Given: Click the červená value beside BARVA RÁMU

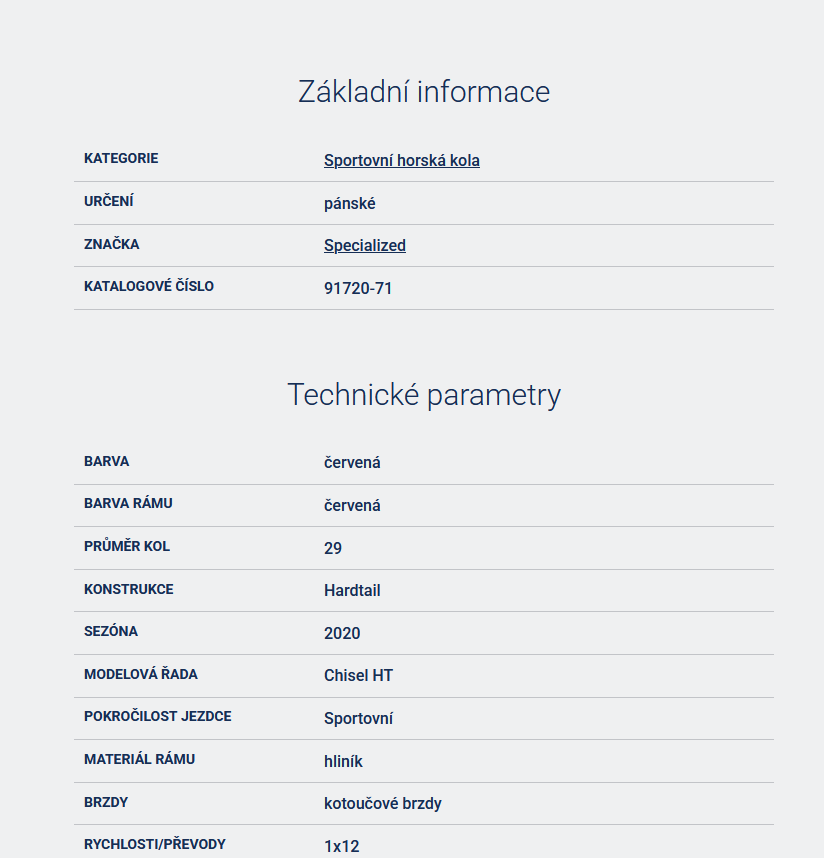Looking at the screenshot, I should pos(352,505).
